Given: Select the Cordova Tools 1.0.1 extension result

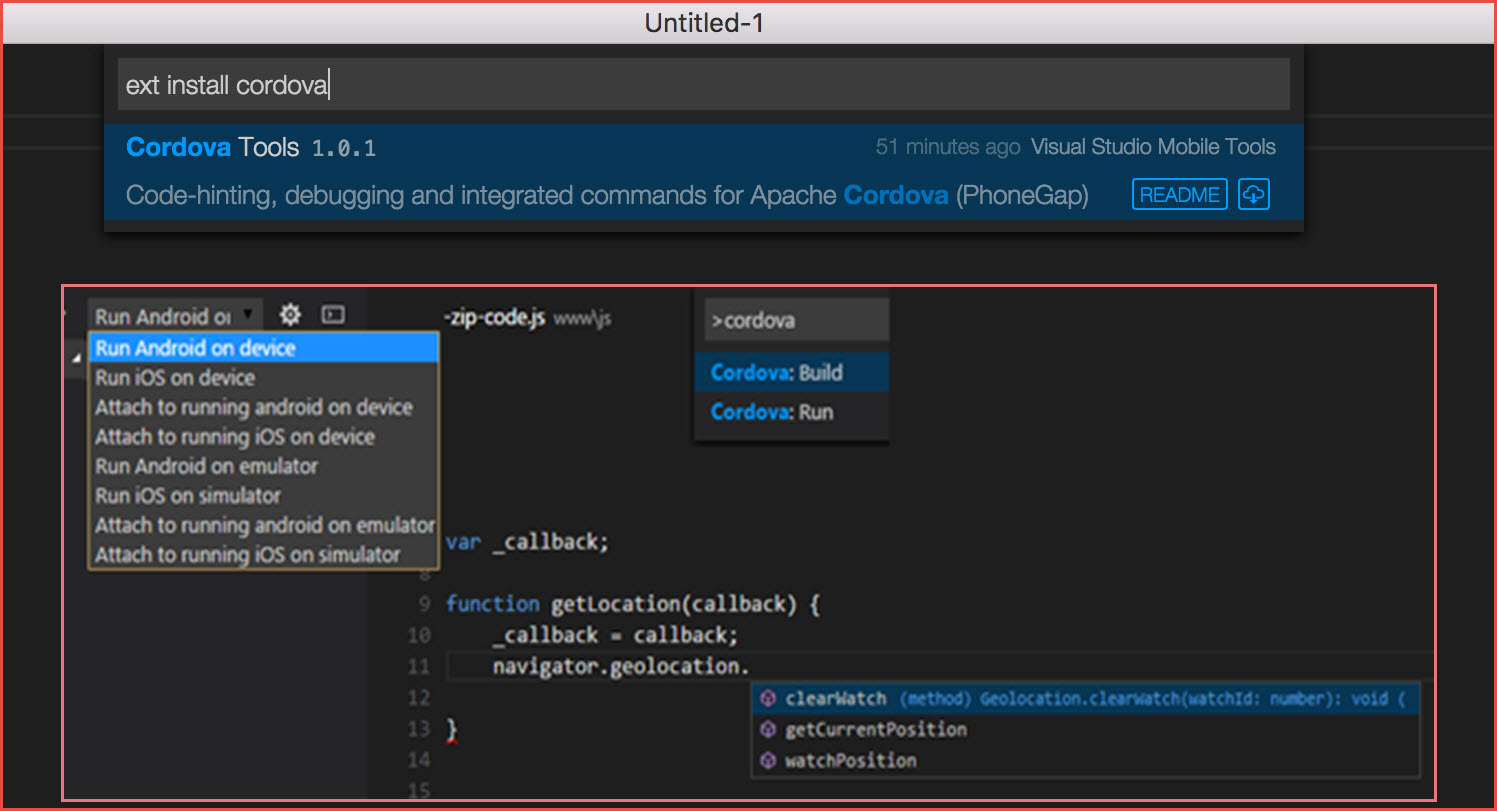Looking at the screenshot, I should tap(704, 171).
